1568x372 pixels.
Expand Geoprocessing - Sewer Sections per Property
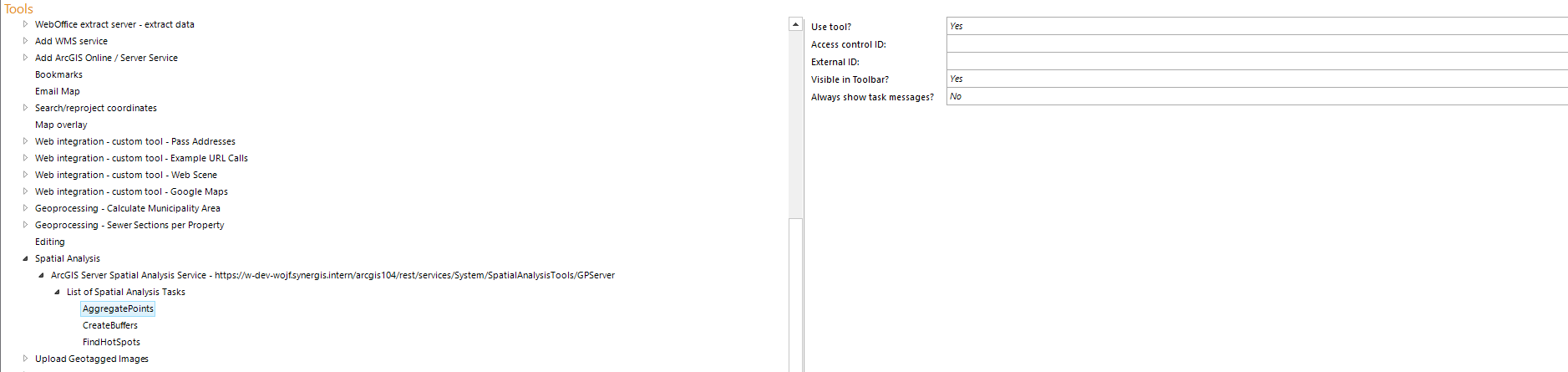point(25,225)
